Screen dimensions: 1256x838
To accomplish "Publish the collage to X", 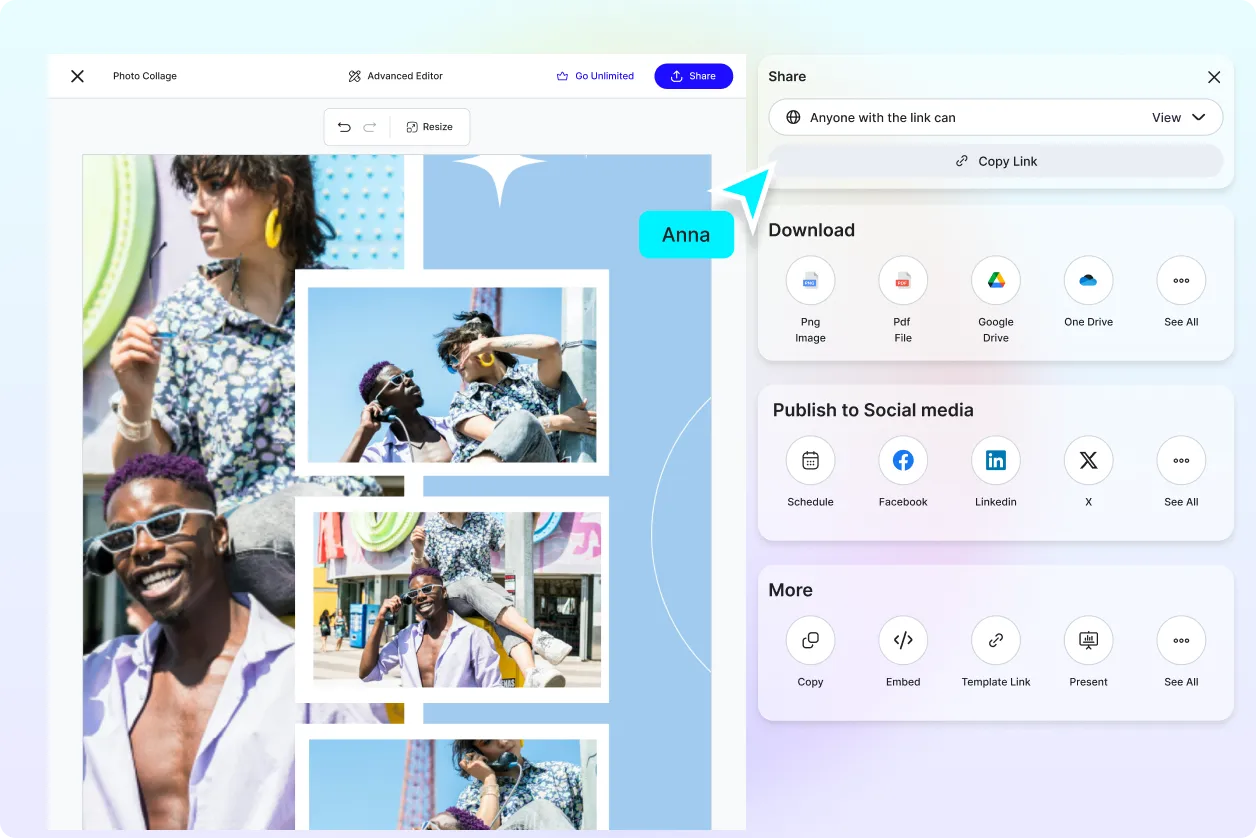I will point(1088,461).
